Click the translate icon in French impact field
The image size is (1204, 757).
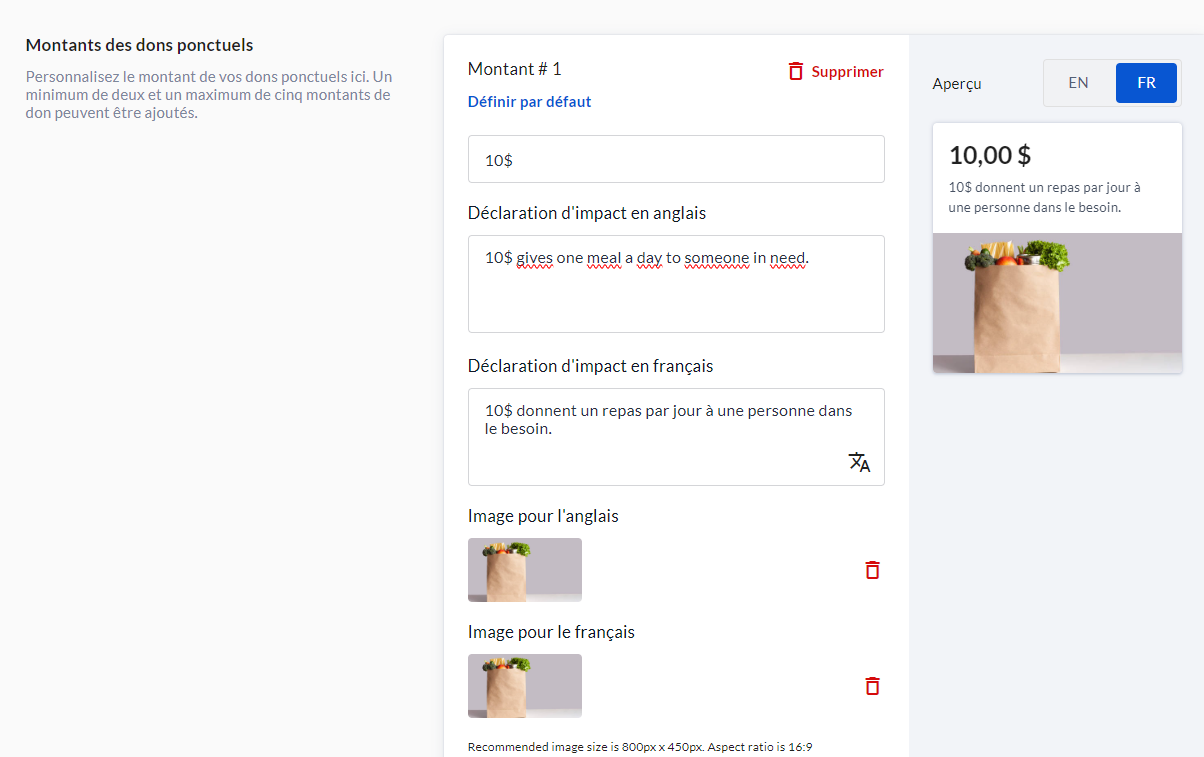click(x=859, y=462)
